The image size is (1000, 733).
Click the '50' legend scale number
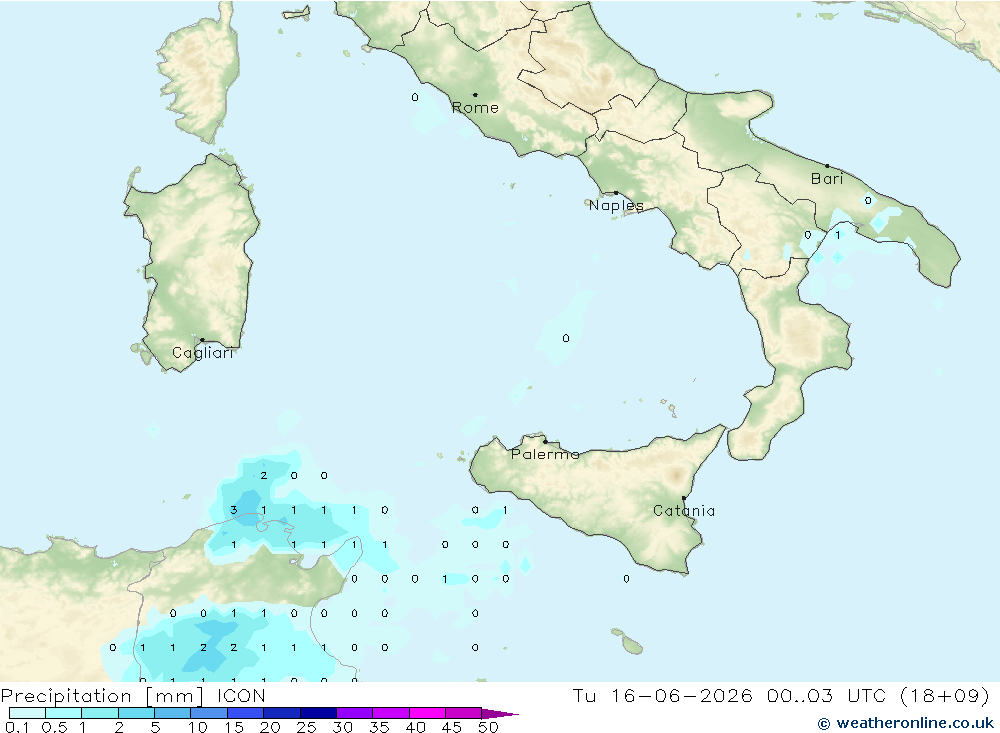[x=488, y=727]
